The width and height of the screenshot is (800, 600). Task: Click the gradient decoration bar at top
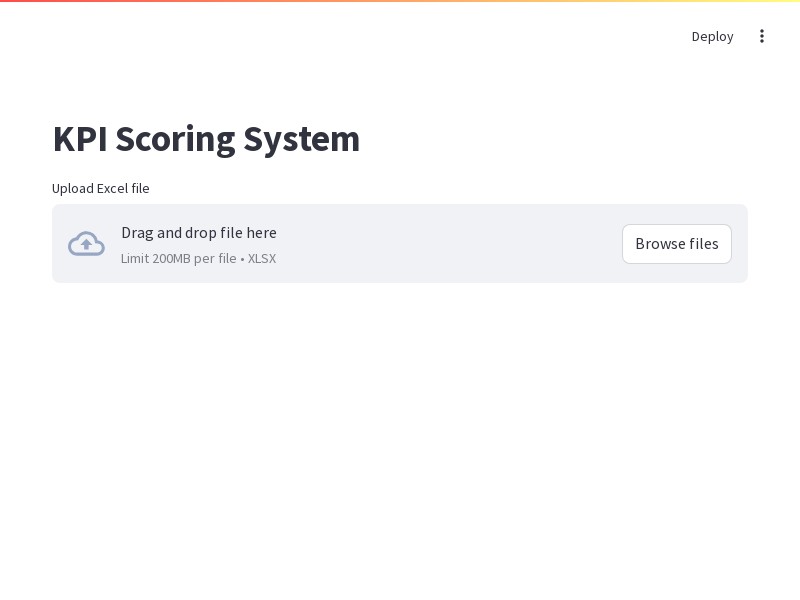(x=400, y=1)
